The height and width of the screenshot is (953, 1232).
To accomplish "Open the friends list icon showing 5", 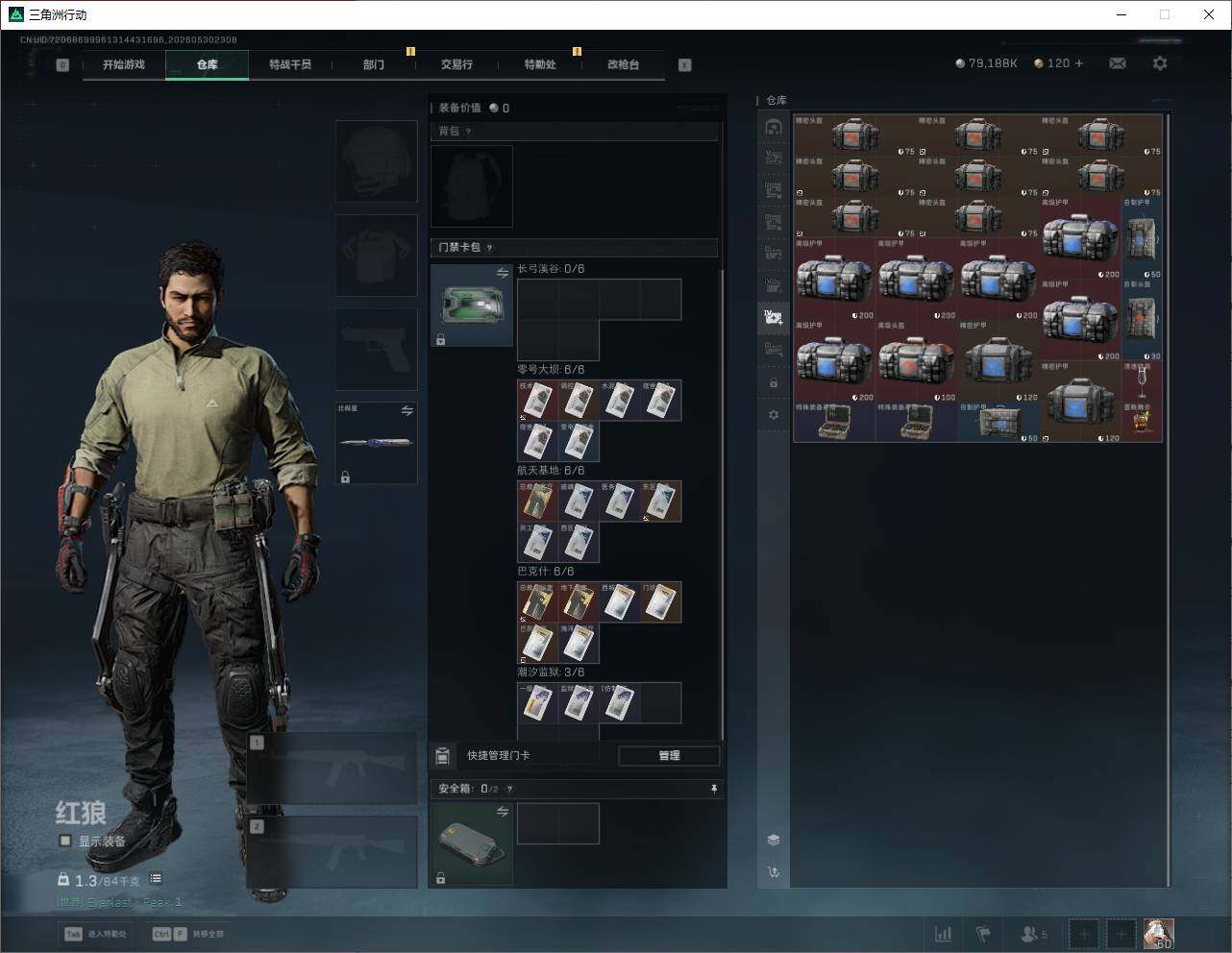I will point(1034,934).
